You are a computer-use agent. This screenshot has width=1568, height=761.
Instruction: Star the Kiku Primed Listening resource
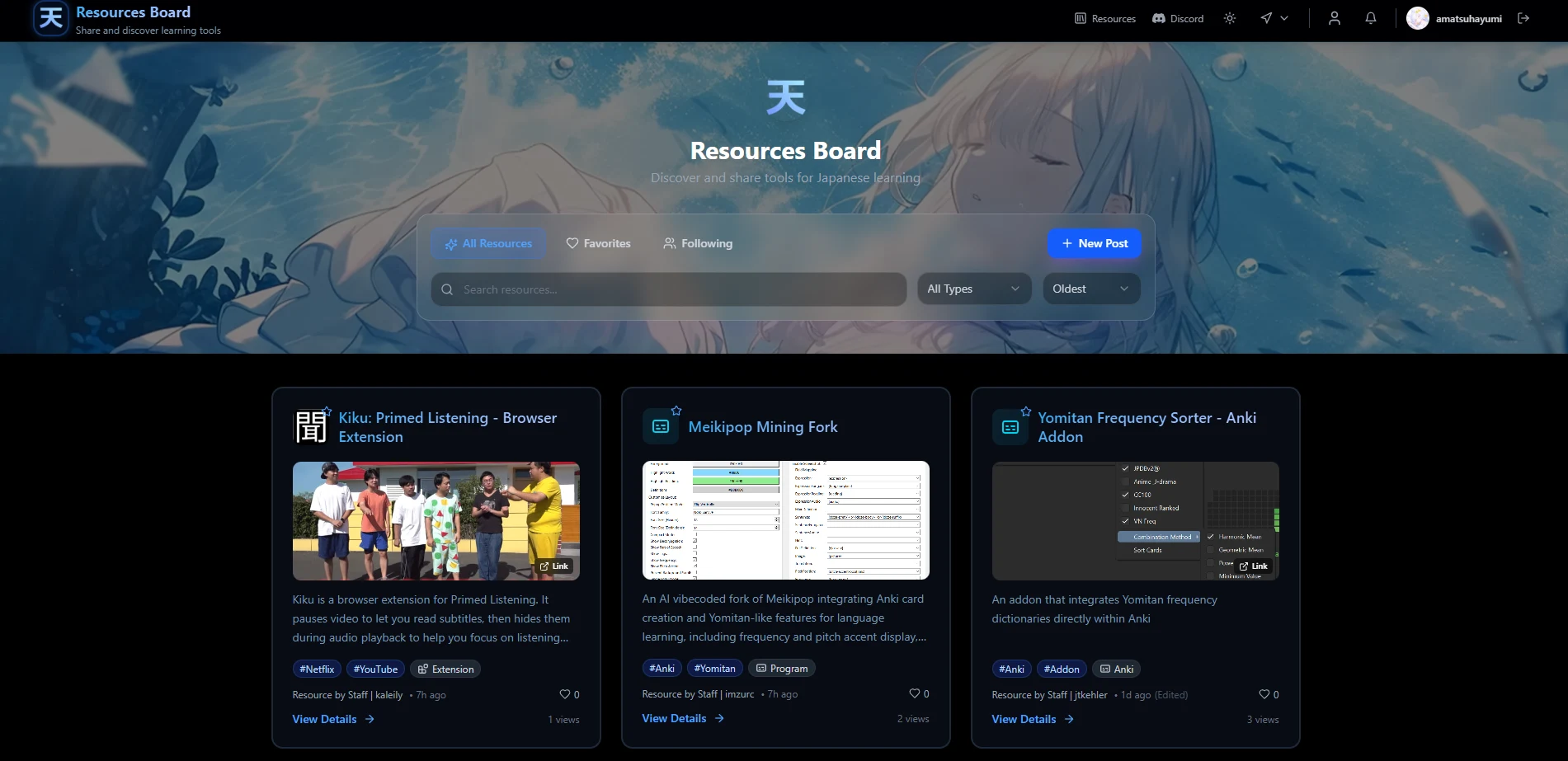pyautogui.click(x=327, y=411)
